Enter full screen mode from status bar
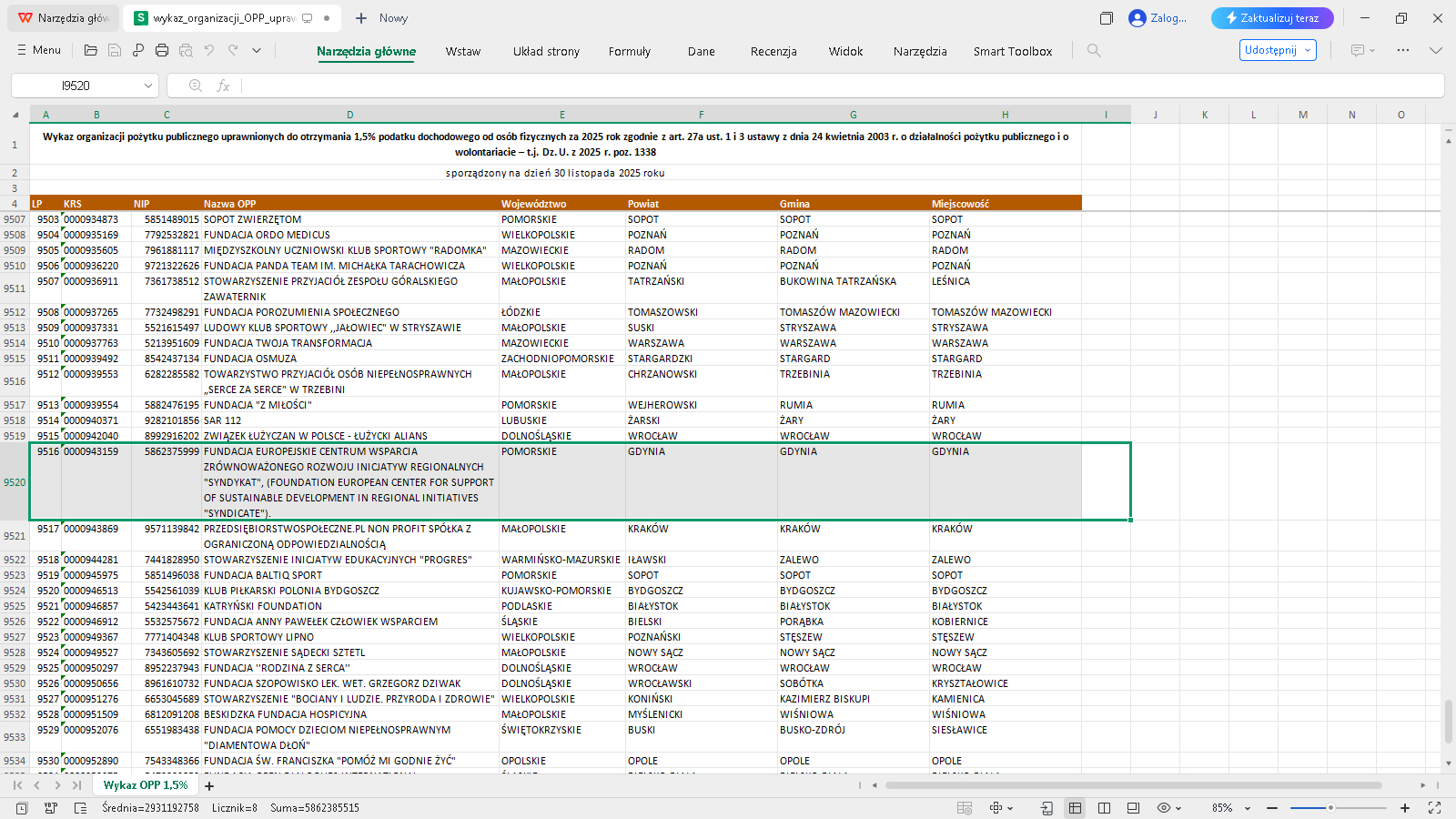 [1435, 808]
